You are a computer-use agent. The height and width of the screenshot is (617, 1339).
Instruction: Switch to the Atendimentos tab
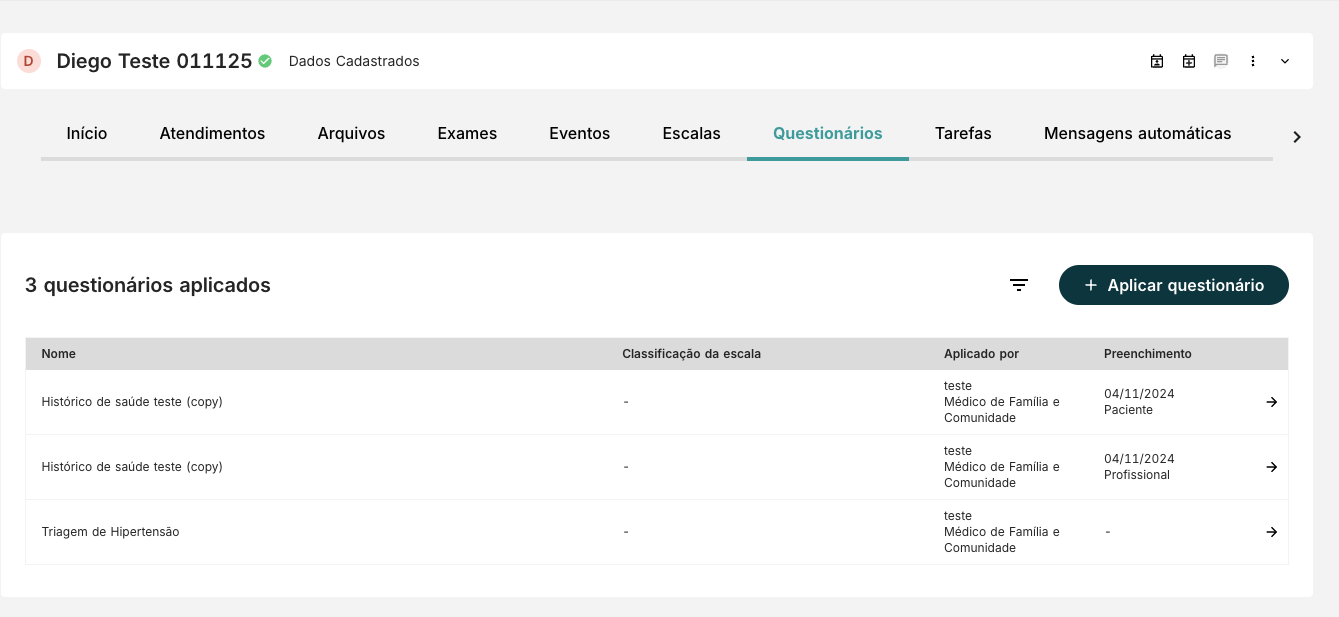tap(212, 133)
